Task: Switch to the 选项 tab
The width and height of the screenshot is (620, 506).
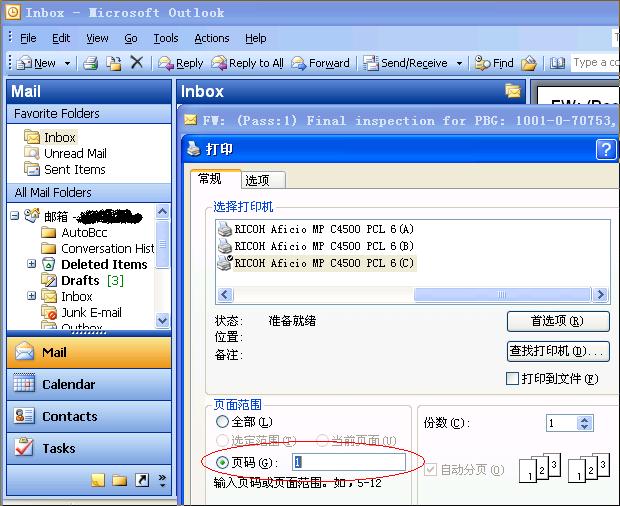Action: coord(263,180)
